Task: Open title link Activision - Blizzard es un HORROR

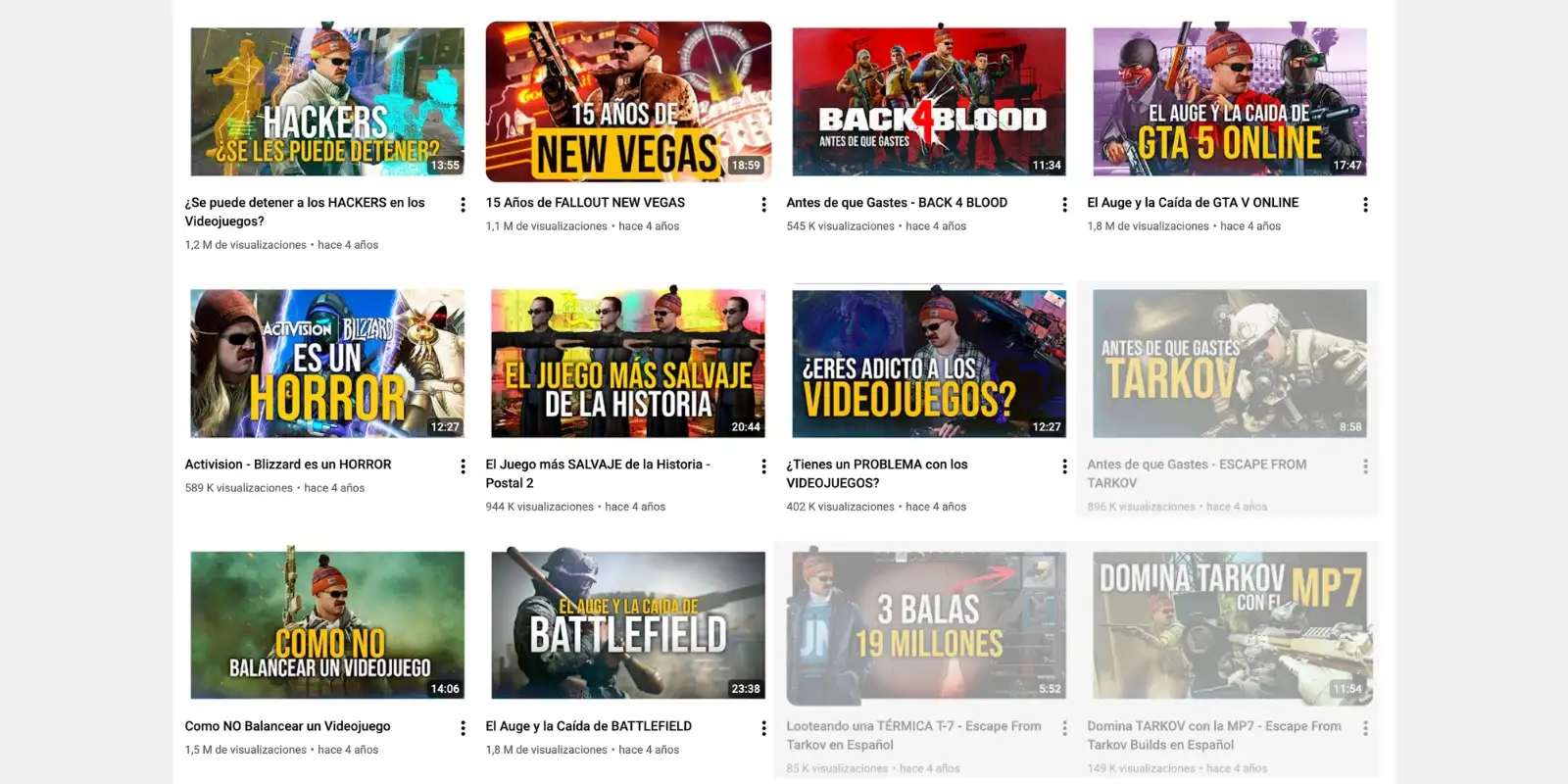Action: click(x=288, y=465)
